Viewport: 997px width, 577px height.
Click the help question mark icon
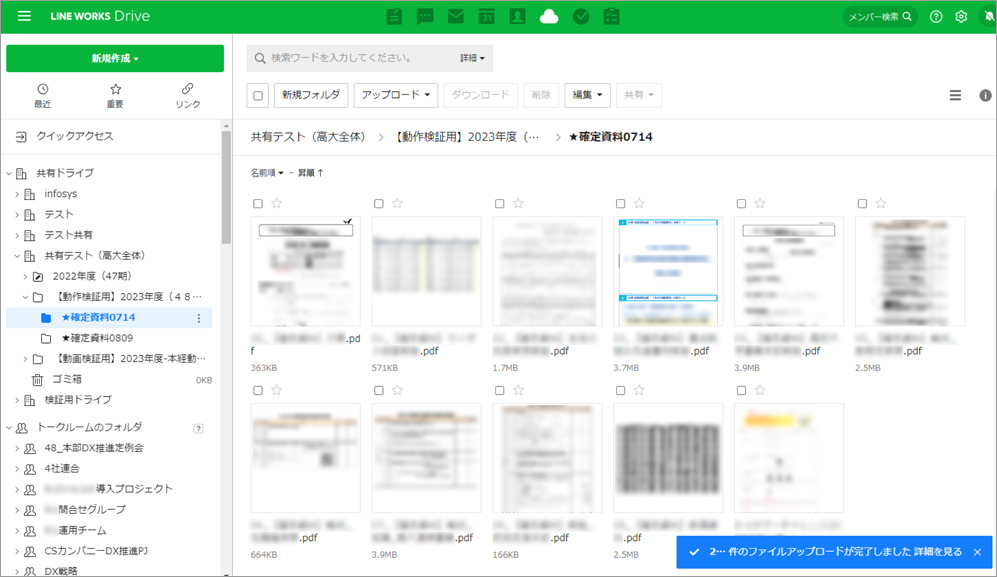(936, 16)
